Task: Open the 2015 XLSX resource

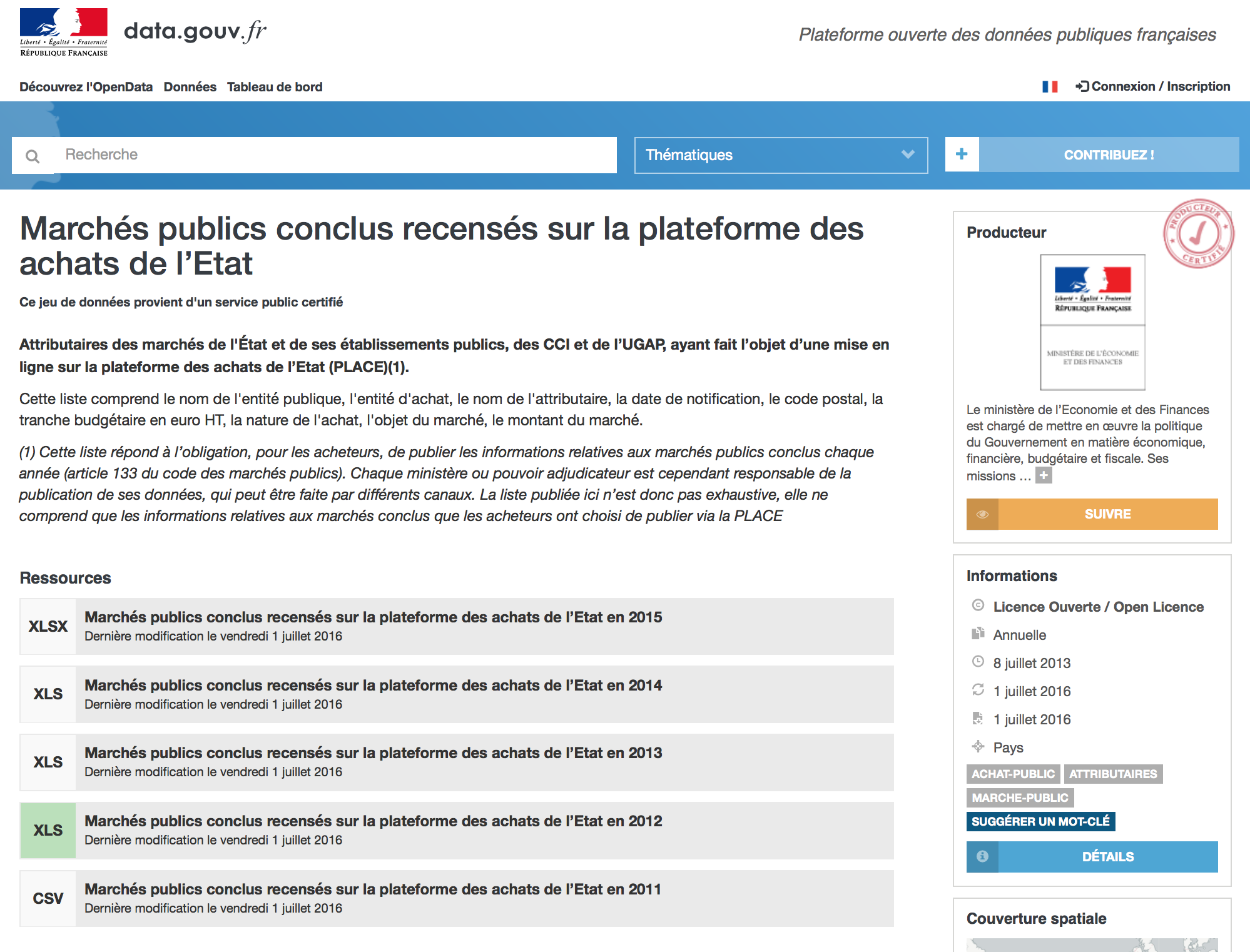Action: [373, 617]
